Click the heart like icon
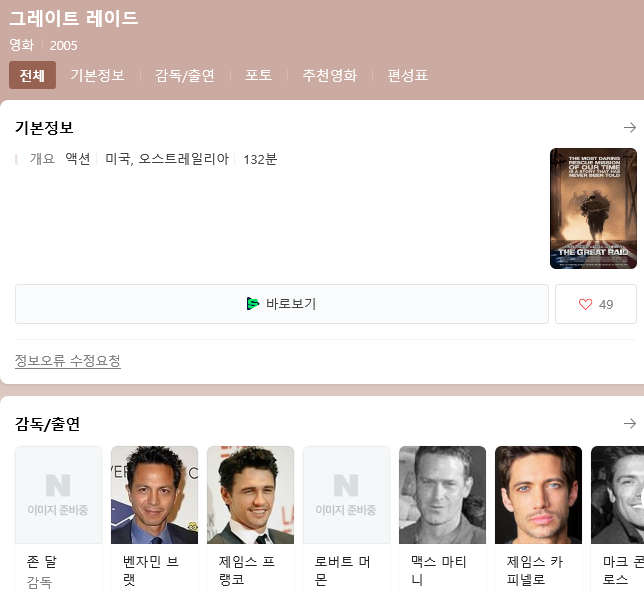Screen dimensions: 644x592 585,304
